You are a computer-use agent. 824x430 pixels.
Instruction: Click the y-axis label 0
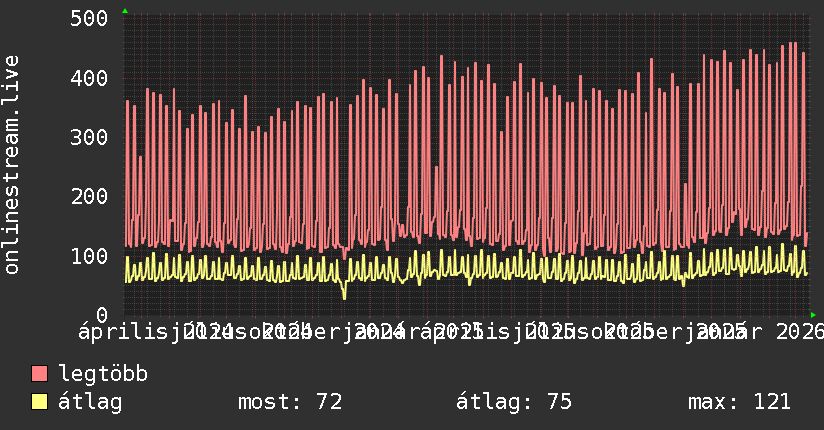(102, 315)
